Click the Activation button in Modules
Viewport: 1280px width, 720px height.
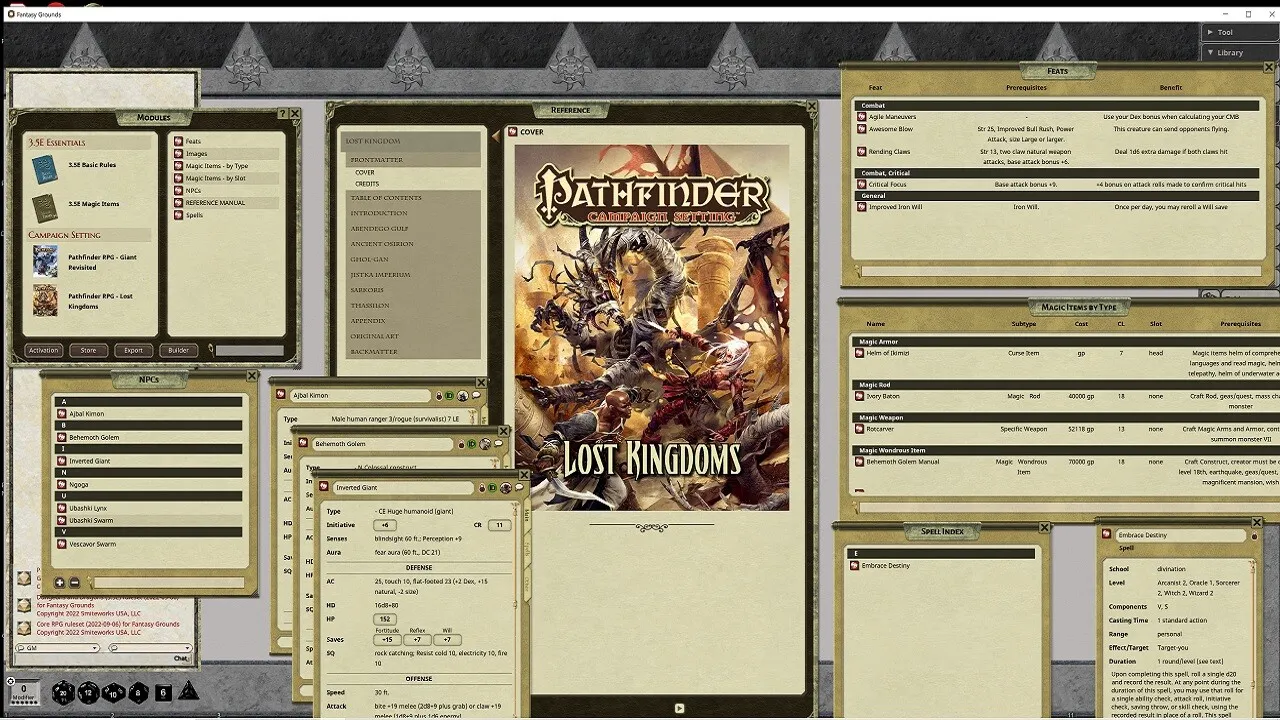[44, 350]
